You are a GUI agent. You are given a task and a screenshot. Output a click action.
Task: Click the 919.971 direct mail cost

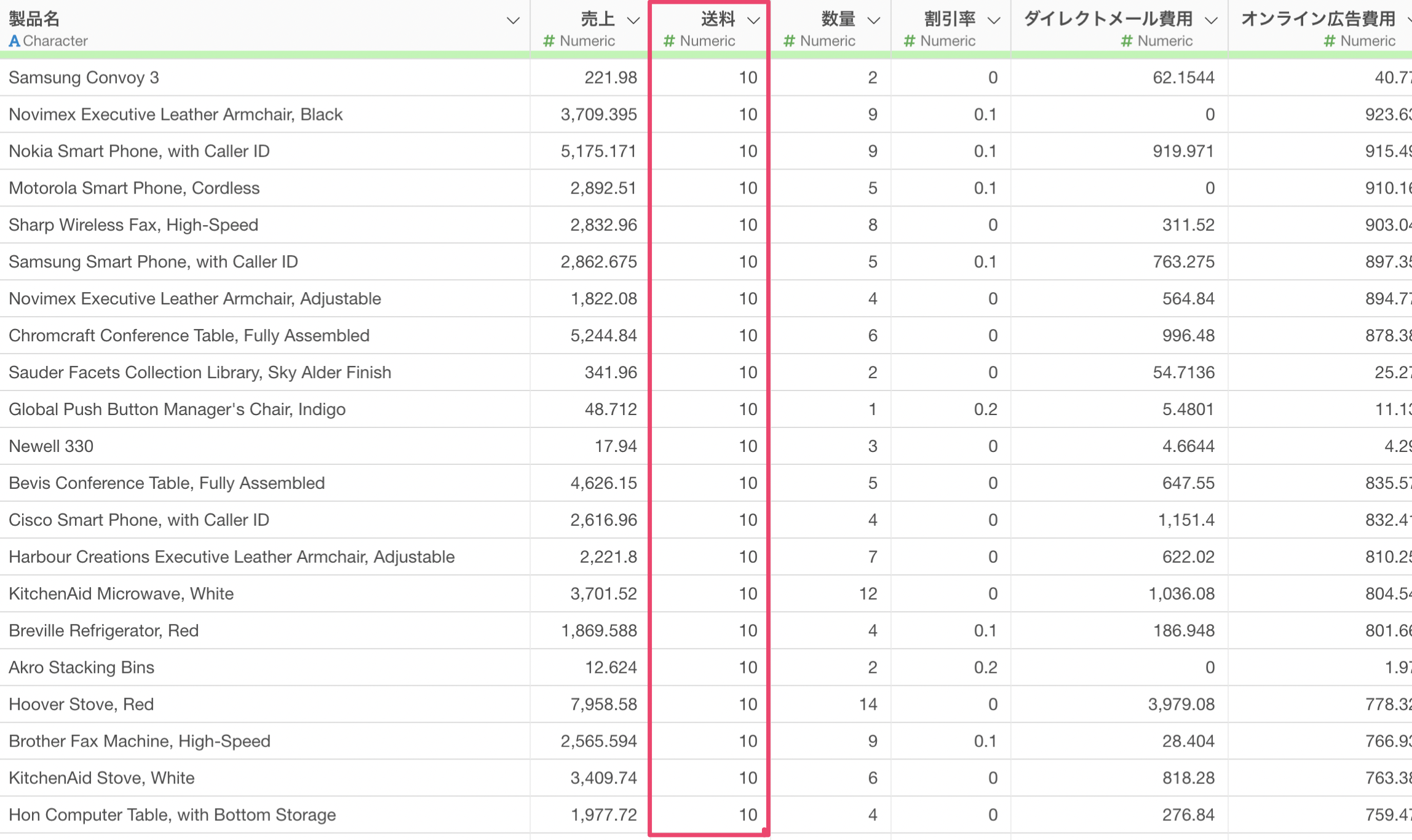[1183, 151]
